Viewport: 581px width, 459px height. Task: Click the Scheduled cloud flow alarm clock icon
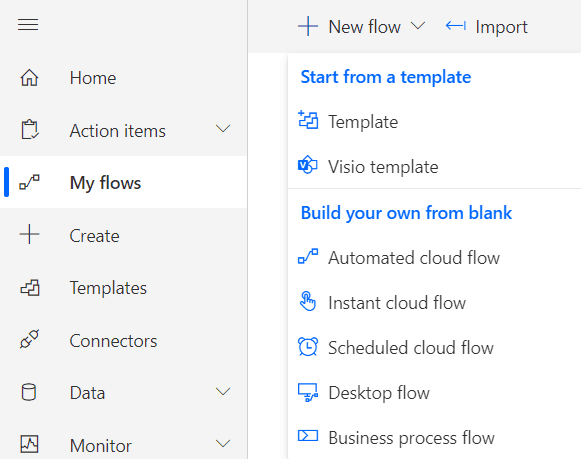click(308, 346)
